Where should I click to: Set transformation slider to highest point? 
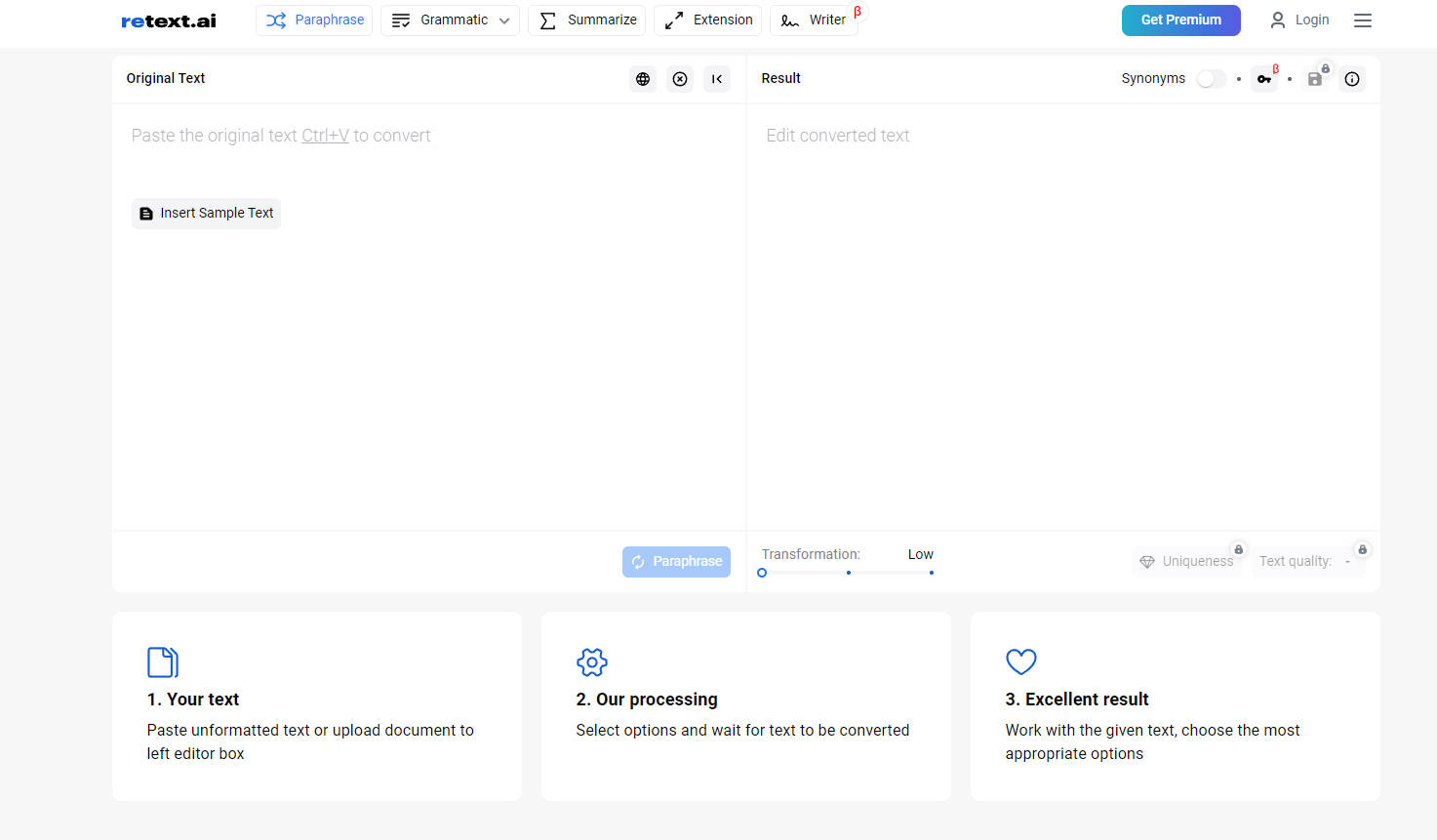tap(932, 573)
